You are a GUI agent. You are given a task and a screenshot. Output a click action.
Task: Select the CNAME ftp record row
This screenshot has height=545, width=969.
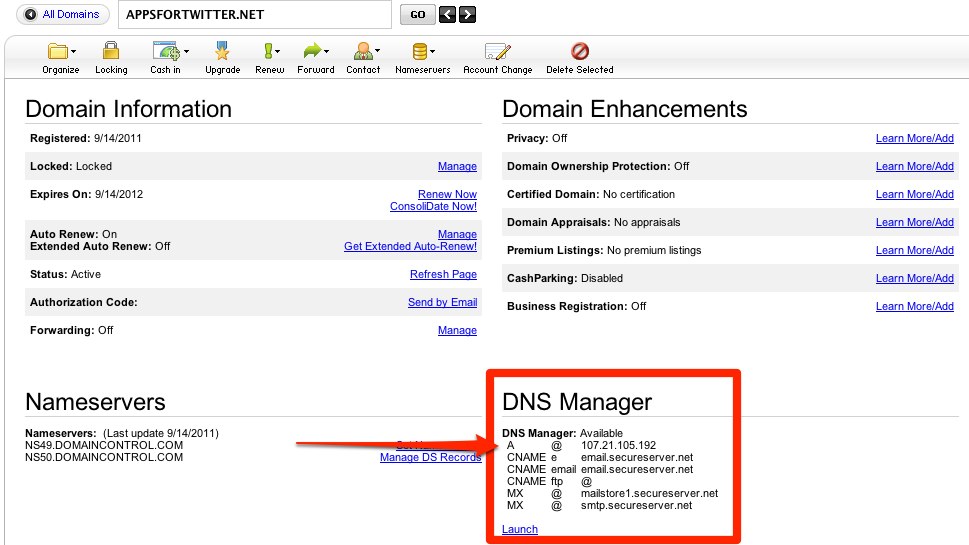[549, 481]
